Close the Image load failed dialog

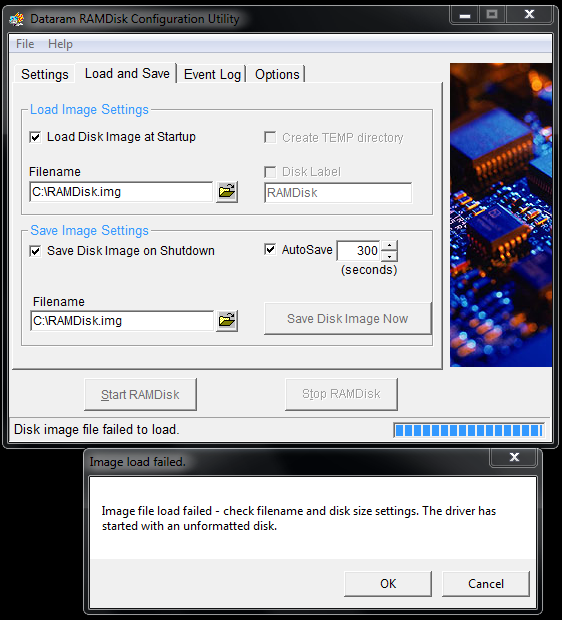pos(514,457)
